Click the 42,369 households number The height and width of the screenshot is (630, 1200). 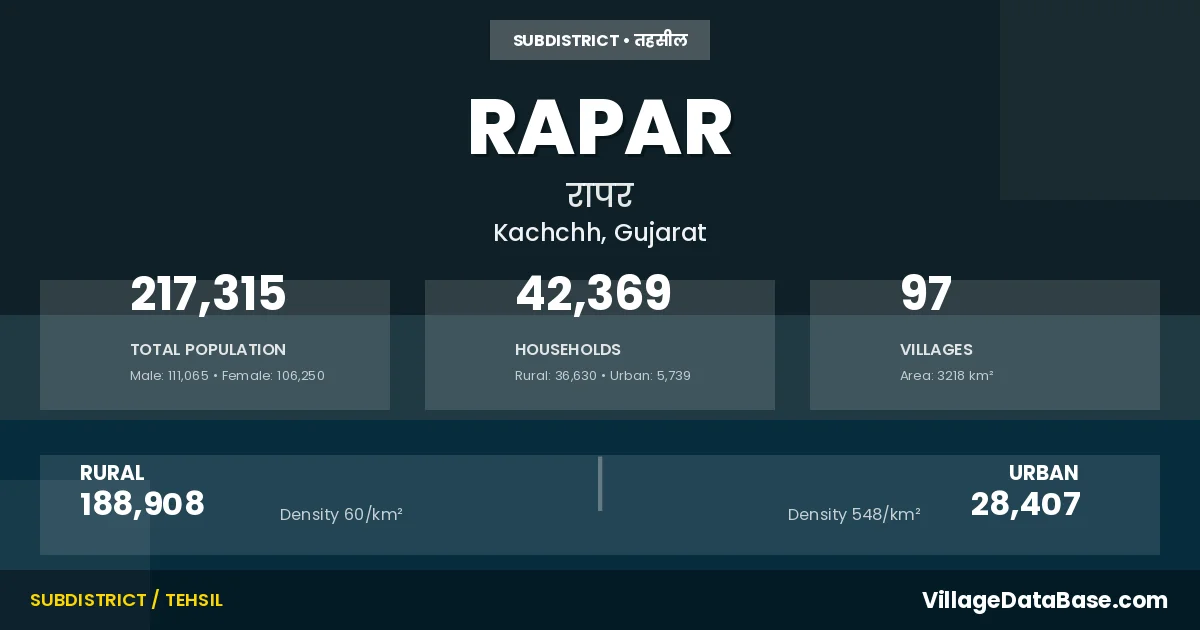pyautogui.click(x=593, y=294)
